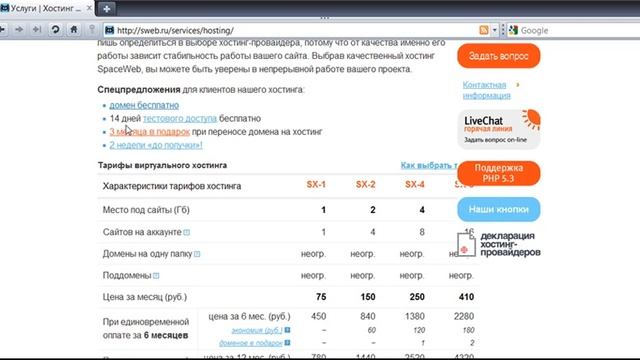Click the SX-1 tariff header

tap(316, 184)
